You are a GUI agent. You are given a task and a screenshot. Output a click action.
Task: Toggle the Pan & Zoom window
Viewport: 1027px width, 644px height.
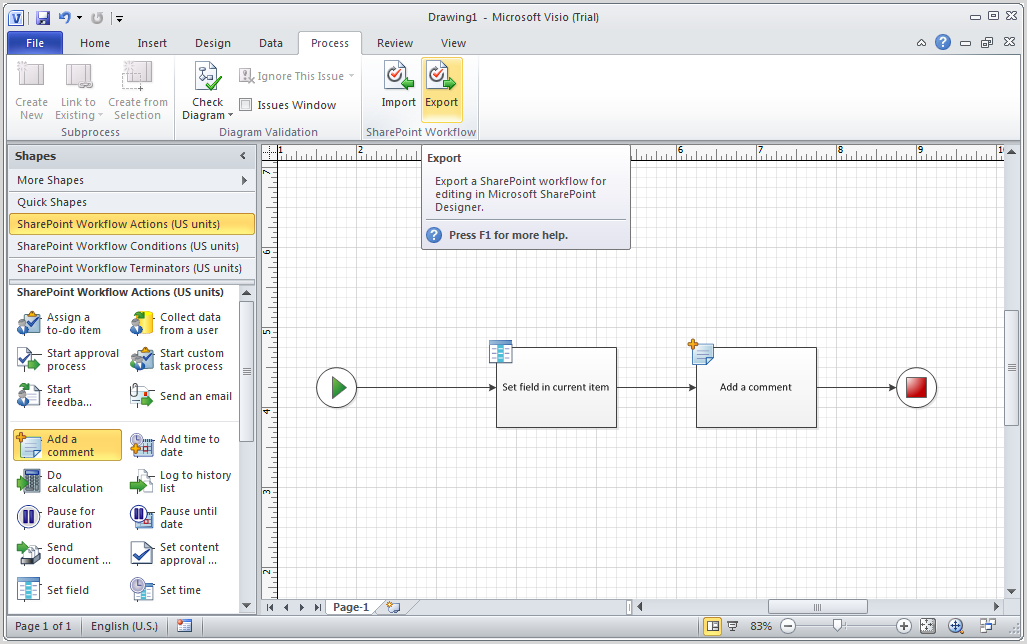coord(956,626)
